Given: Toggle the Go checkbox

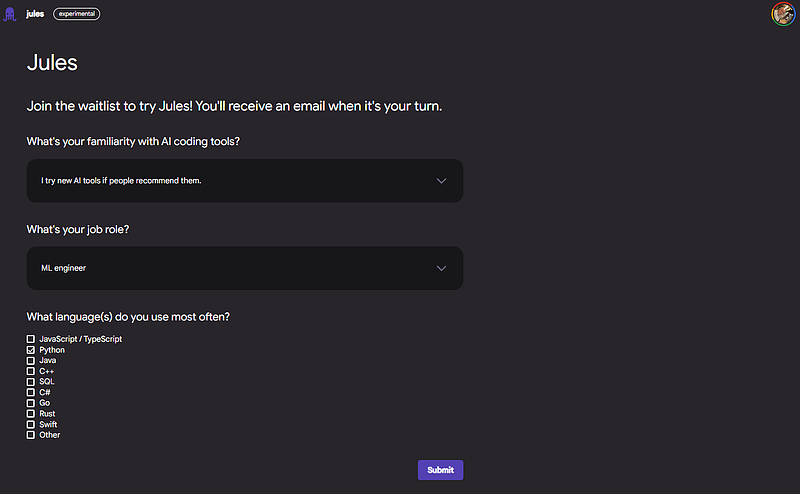Looking at the screenshot, I should [x=31, y=403].
